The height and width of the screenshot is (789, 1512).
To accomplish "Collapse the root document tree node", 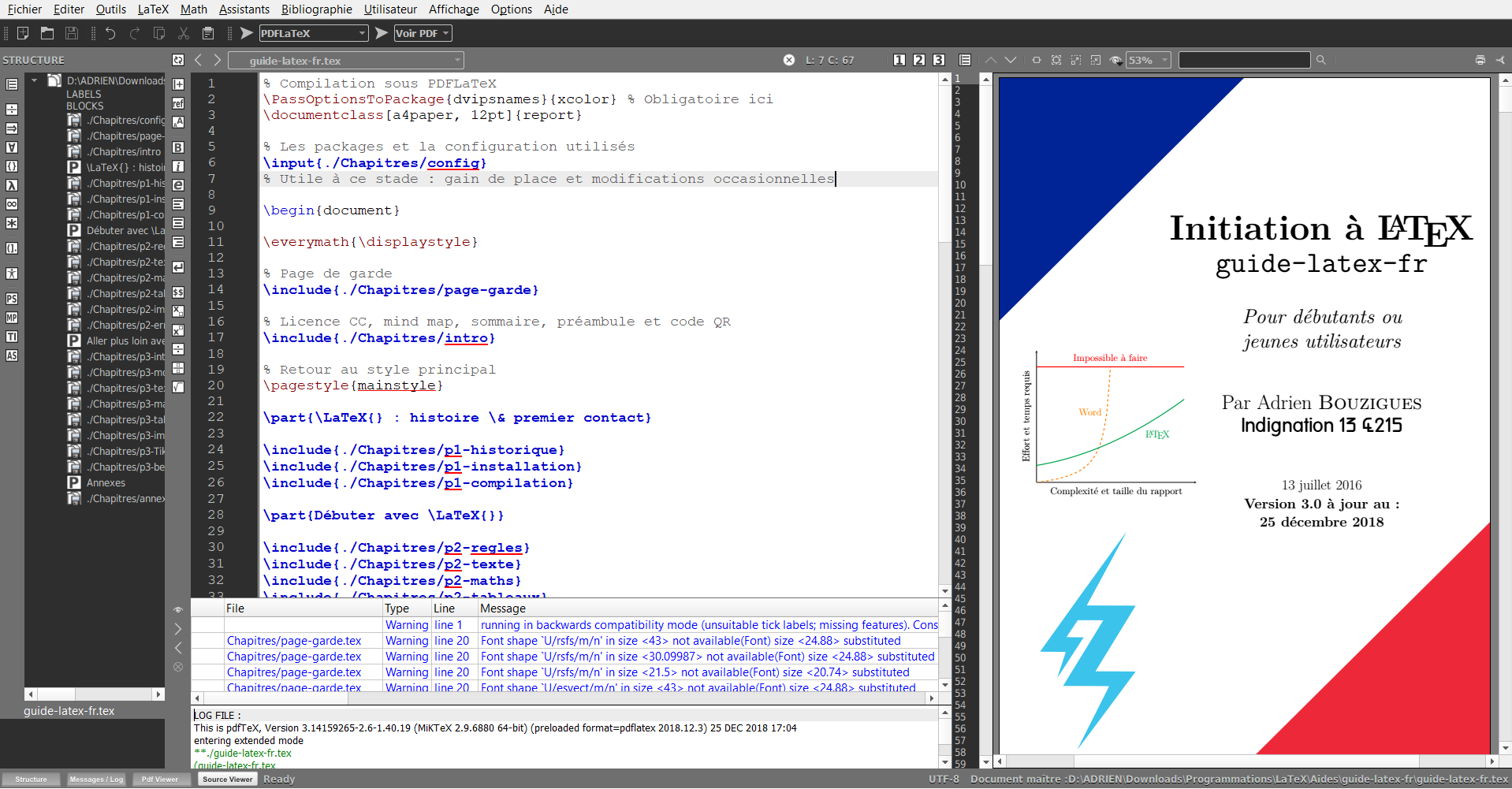I will pyautogui.click(x=35, y=80).
